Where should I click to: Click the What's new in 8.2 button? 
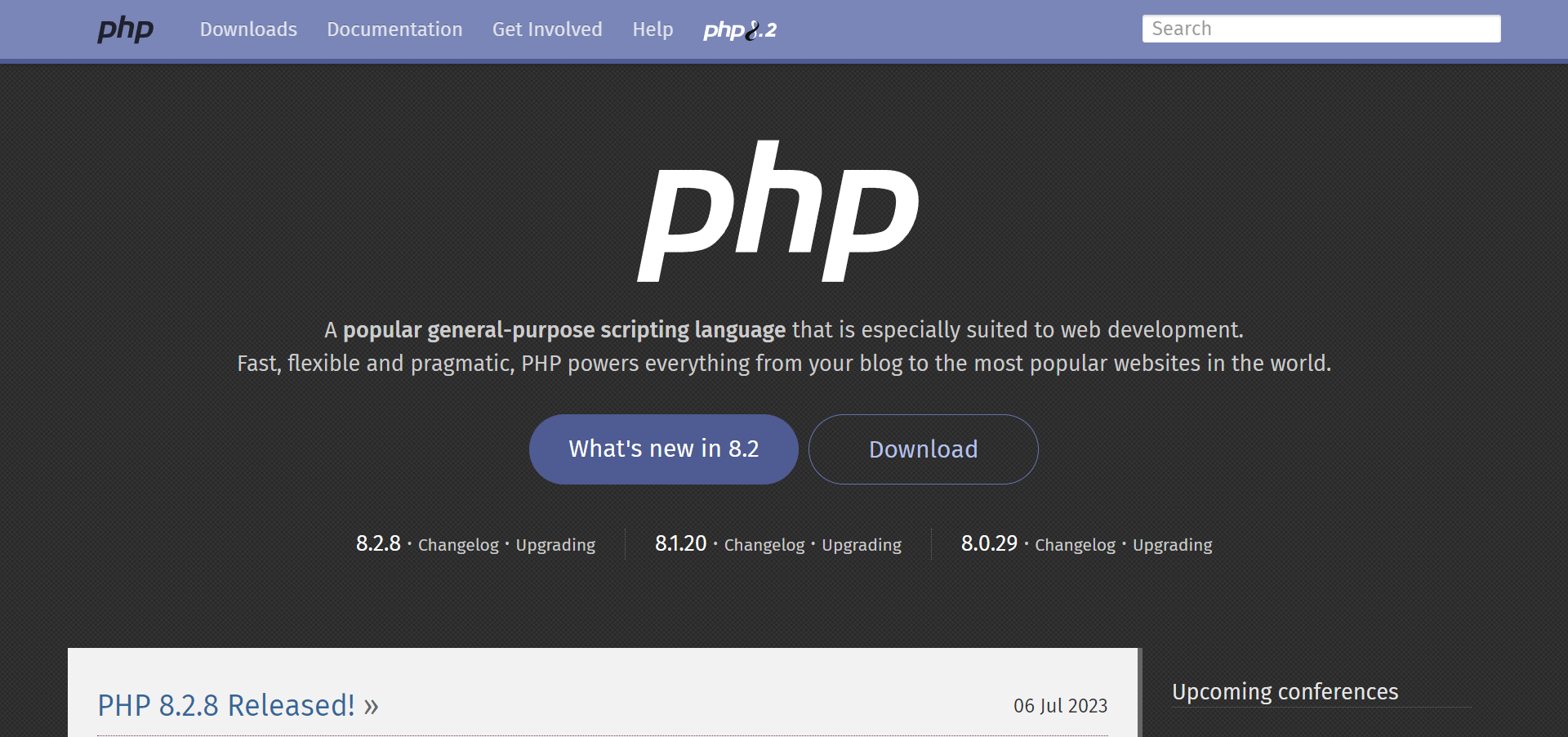(664, 449)
